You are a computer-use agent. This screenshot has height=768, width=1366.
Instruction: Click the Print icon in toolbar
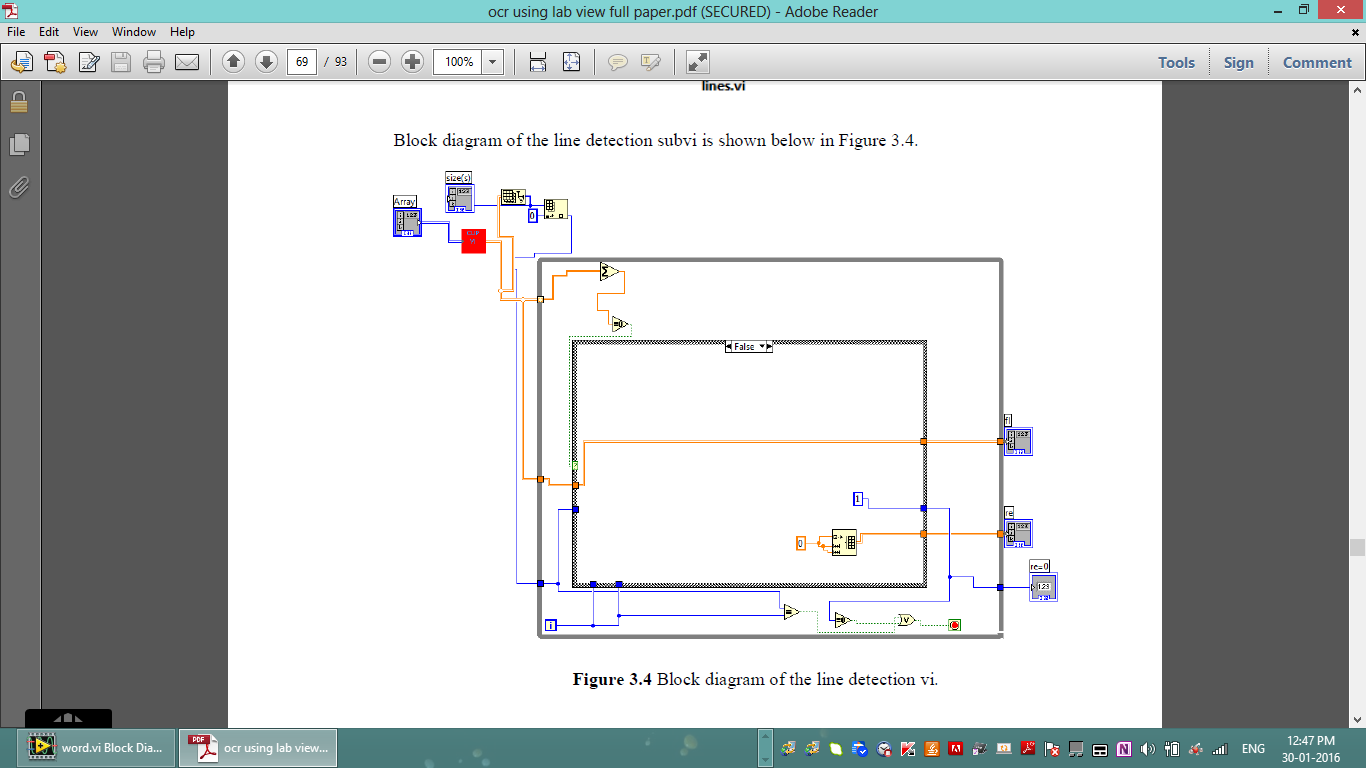tap(154, 62)
